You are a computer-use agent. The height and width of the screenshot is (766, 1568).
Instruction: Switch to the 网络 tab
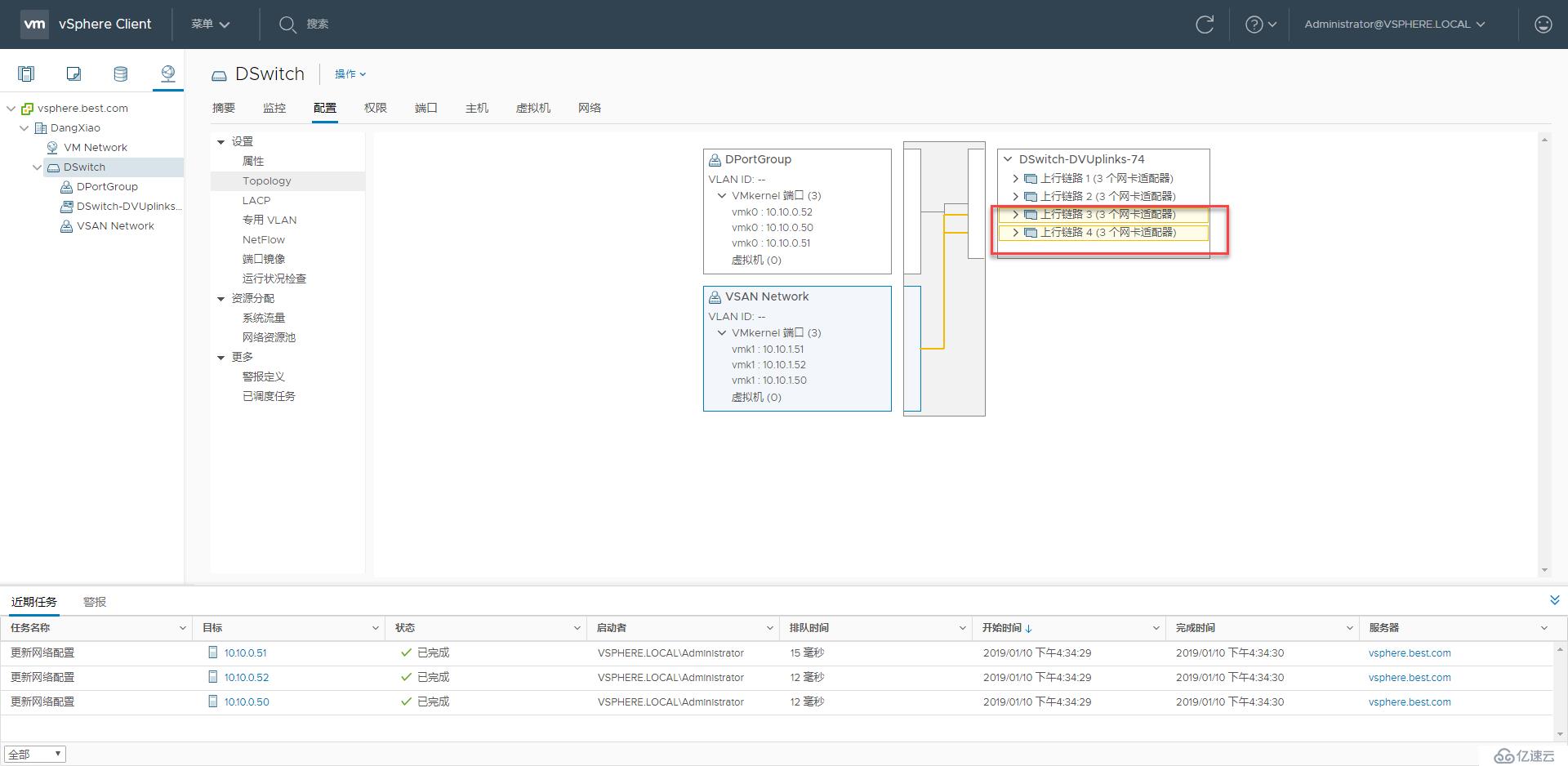click(590, 108)
